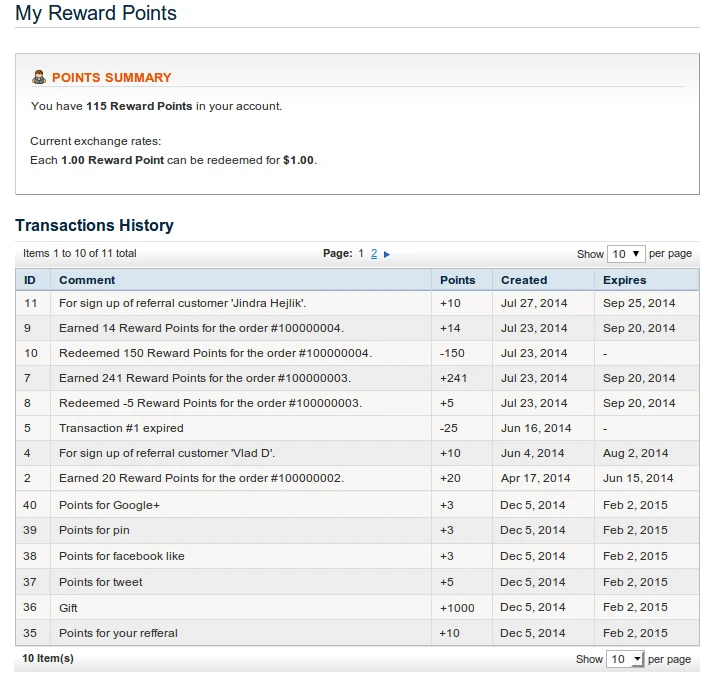Click the 'Points for tweet' comment
725x680 pixels.
(x=100, y=582)
